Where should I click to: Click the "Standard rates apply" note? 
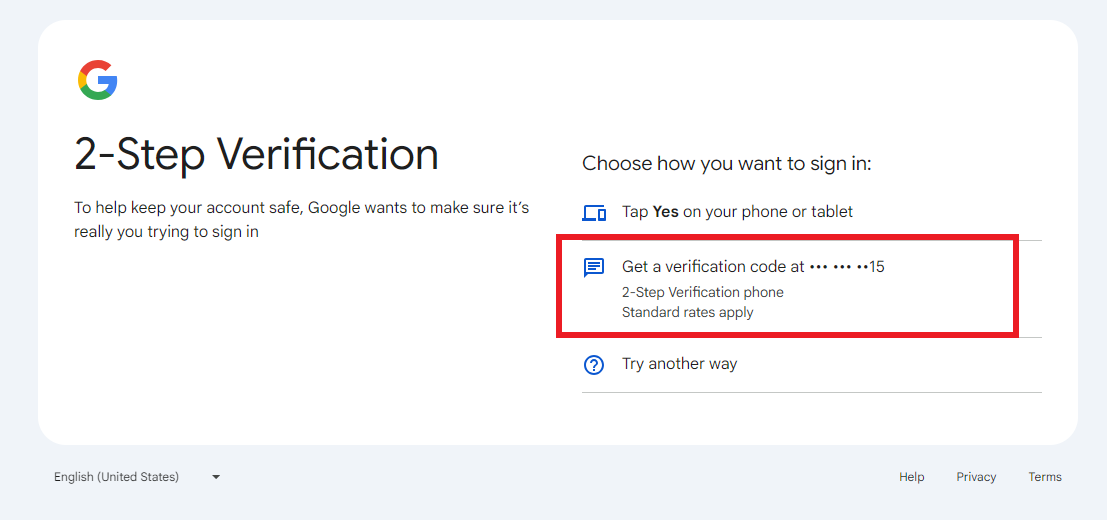[687, 312]
